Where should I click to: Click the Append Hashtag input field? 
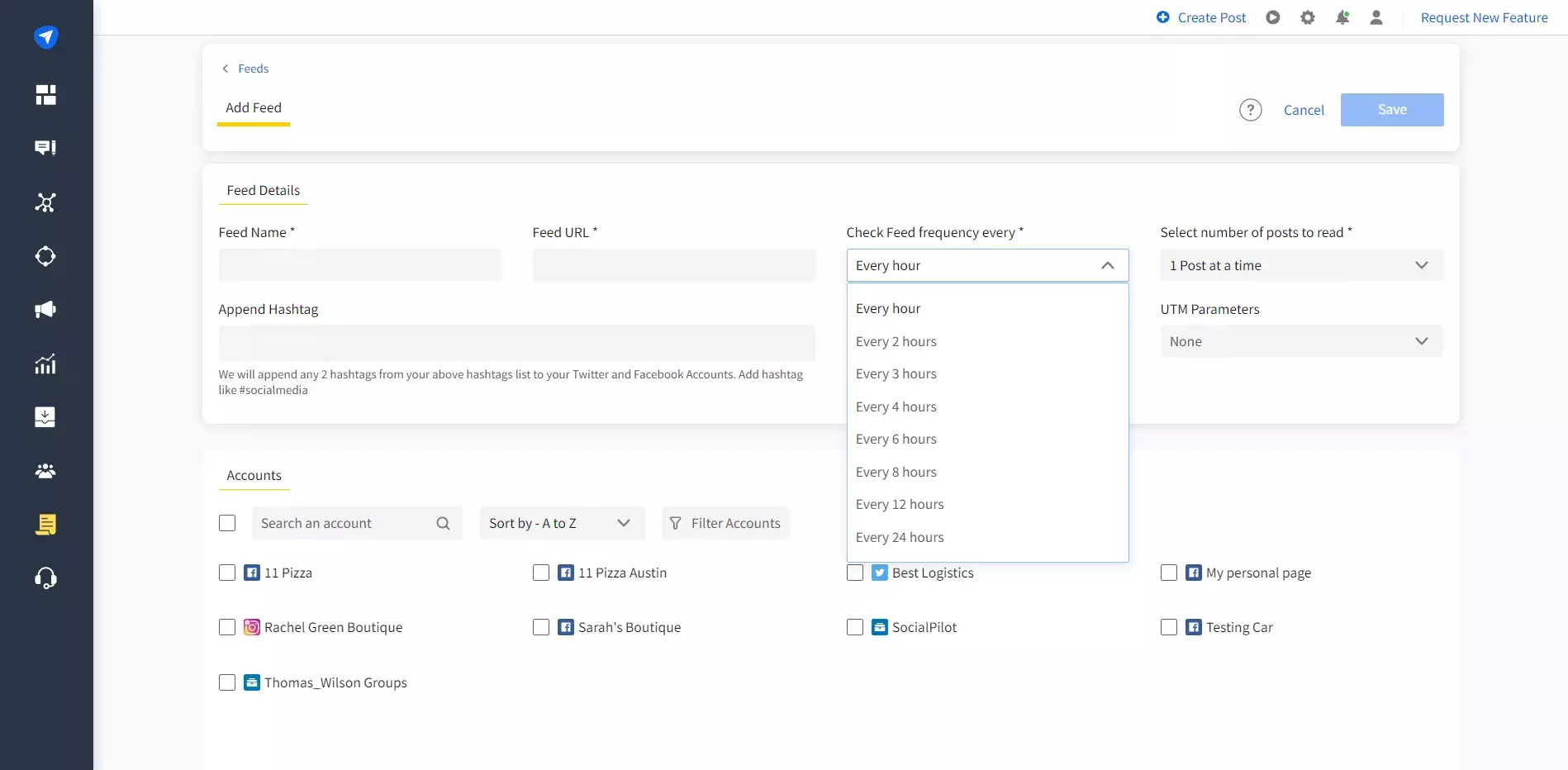517,343
